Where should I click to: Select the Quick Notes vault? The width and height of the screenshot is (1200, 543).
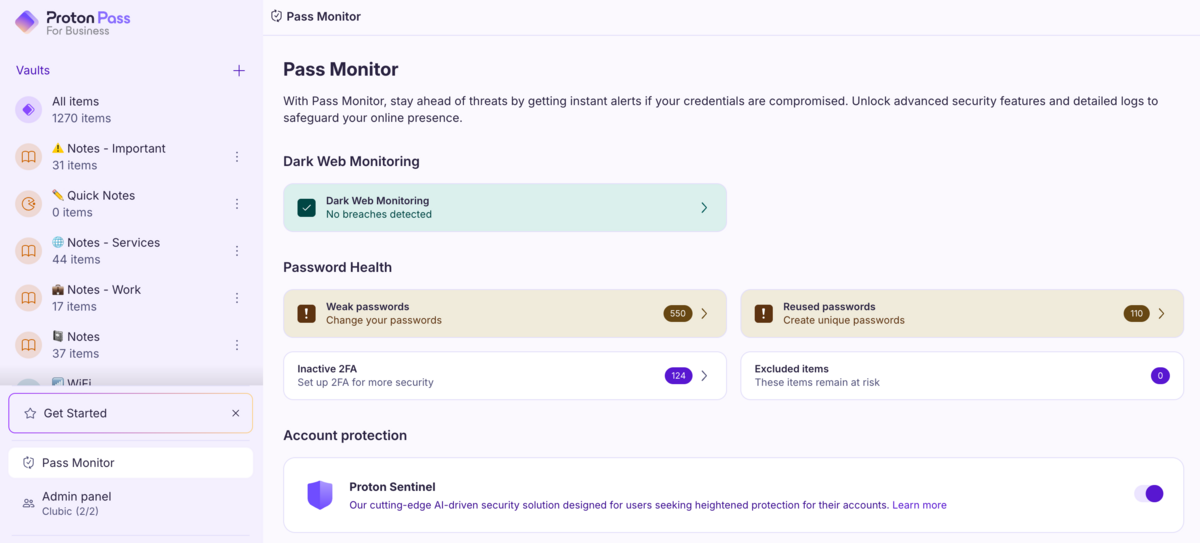pyautogui.click(x=130, y=204)
